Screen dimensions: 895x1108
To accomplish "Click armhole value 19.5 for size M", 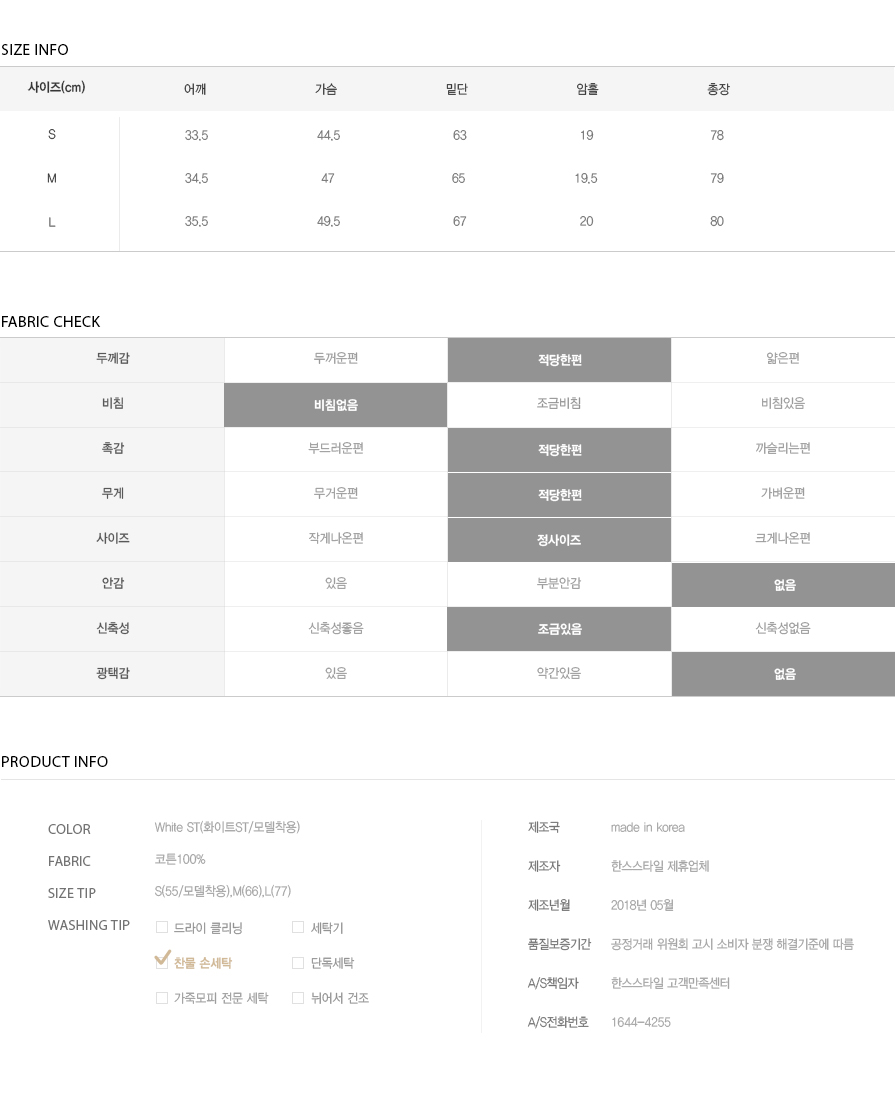I will point(586,178).
